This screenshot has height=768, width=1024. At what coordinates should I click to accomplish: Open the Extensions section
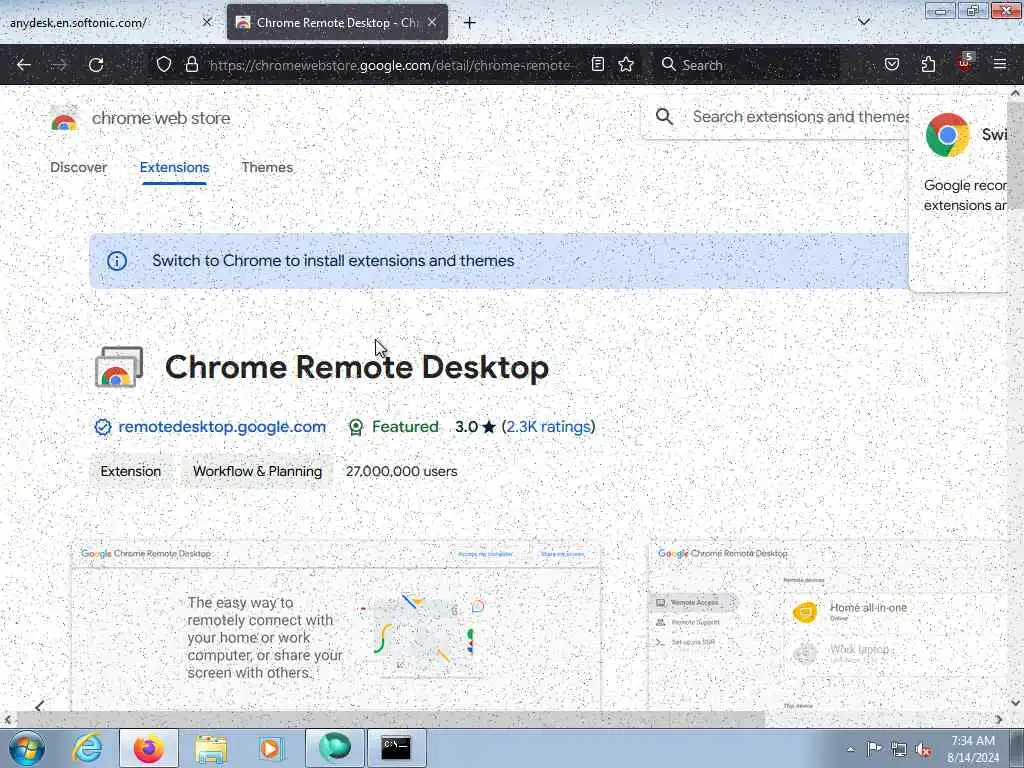[x=174, y=167]
